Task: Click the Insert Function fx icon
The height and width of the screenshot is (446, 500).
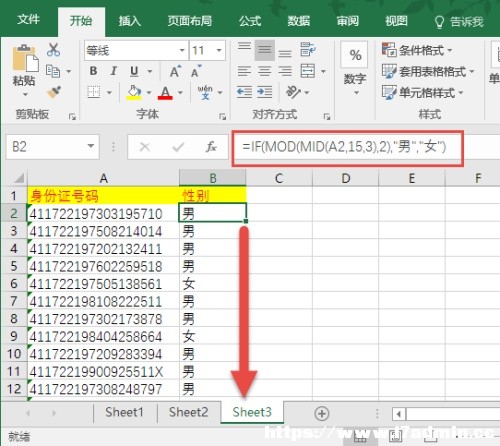Action: tap(211, 147)
